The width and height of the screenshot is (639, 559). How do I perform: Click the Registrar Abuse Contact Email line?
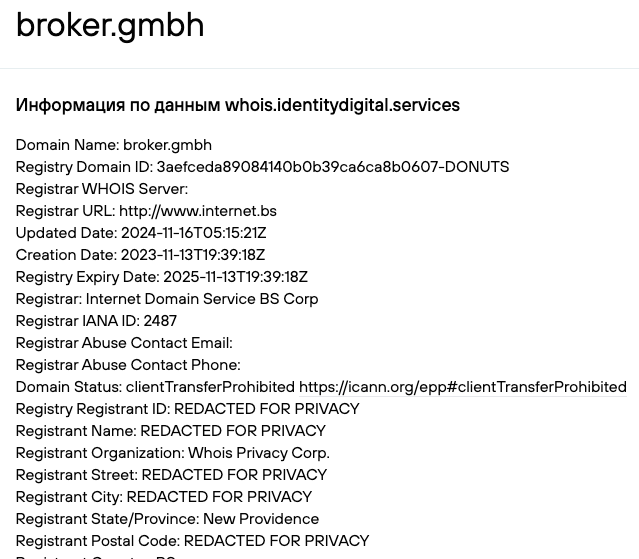coord(124,343)
